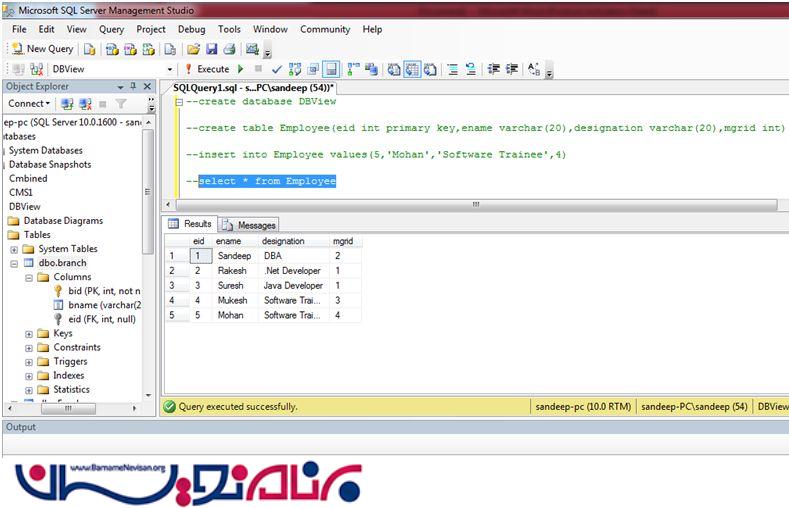Expand the System Tables folder

point(14,249)
